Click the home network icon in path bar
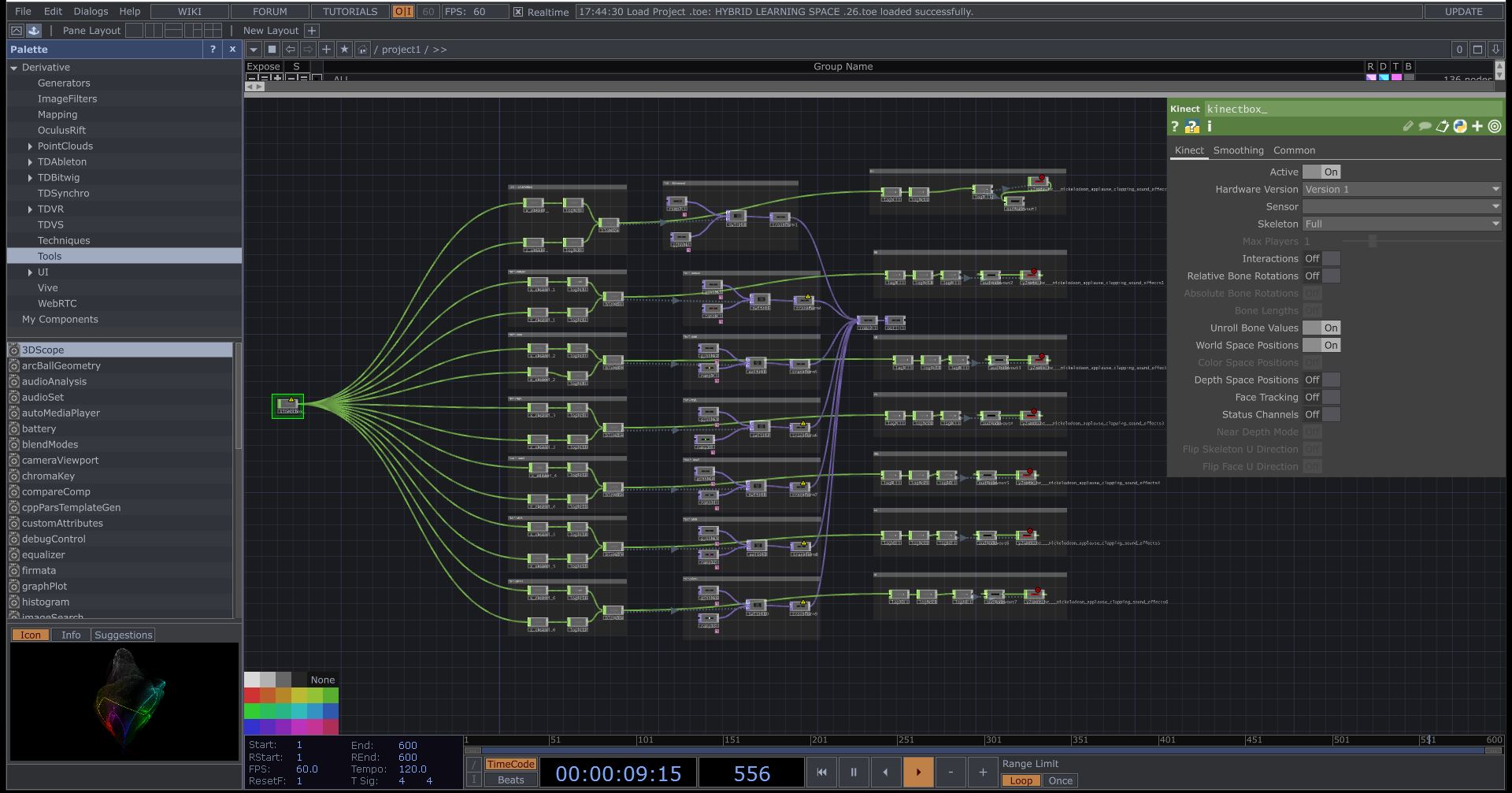 point(362,50)
